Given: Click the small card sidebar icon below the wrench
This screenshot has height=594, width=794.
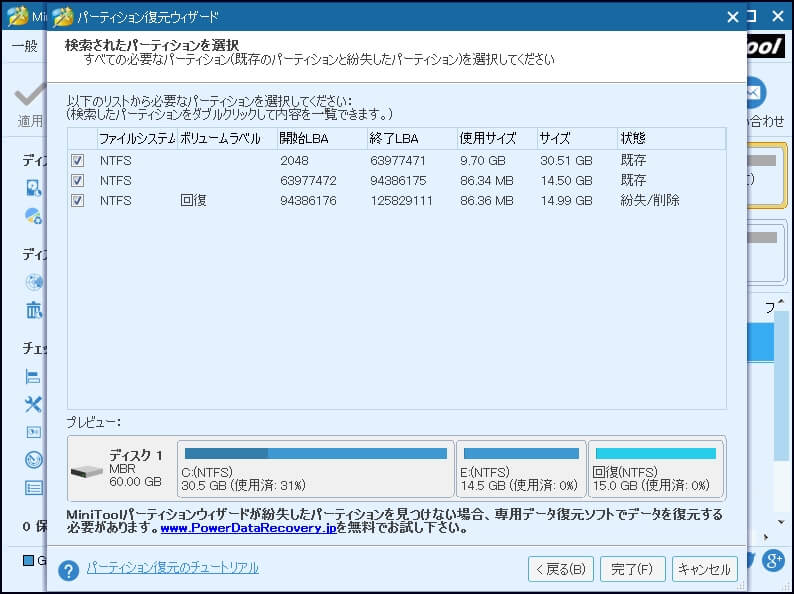Looking at the screenshot, I should 33,432.
